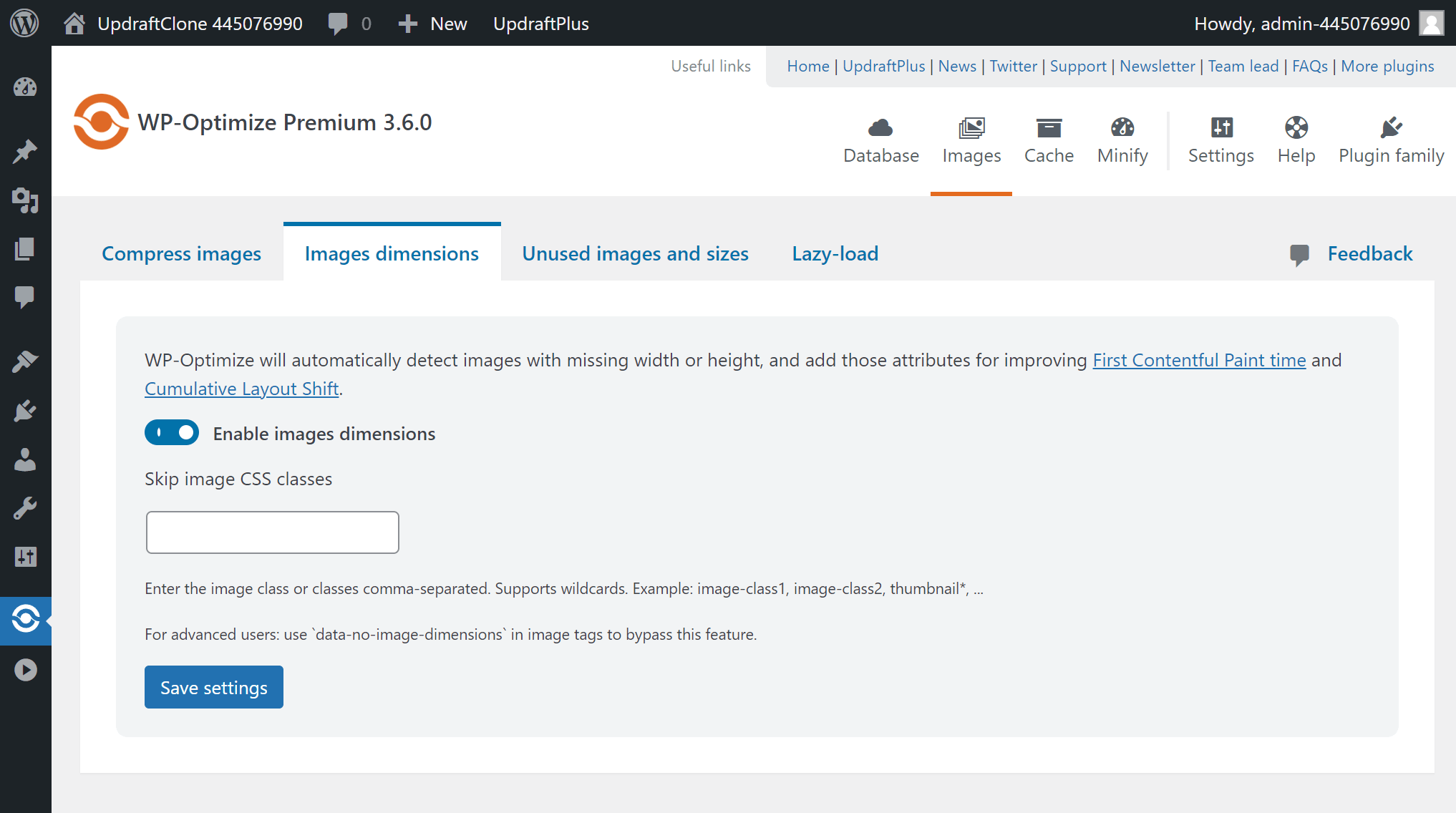The image size is (1456, 813).
Task: Click the UpdraftClone 445076990 site name
Action: (200, 24)
